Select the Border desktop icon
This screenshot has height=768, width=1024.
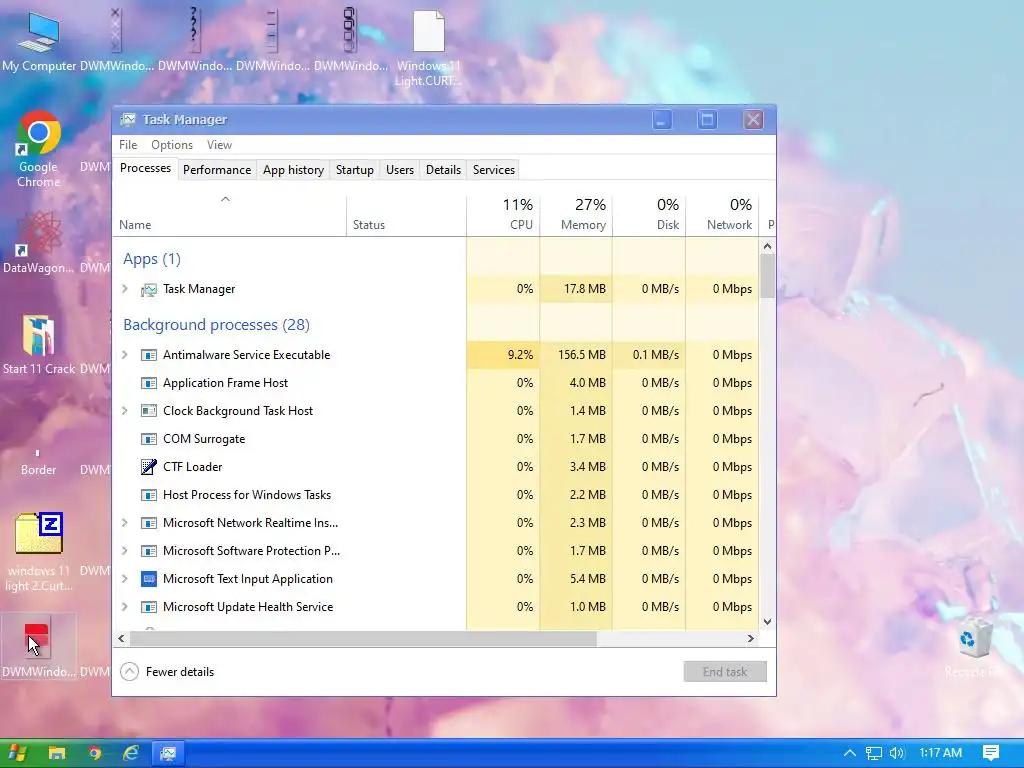click(39, 461)
